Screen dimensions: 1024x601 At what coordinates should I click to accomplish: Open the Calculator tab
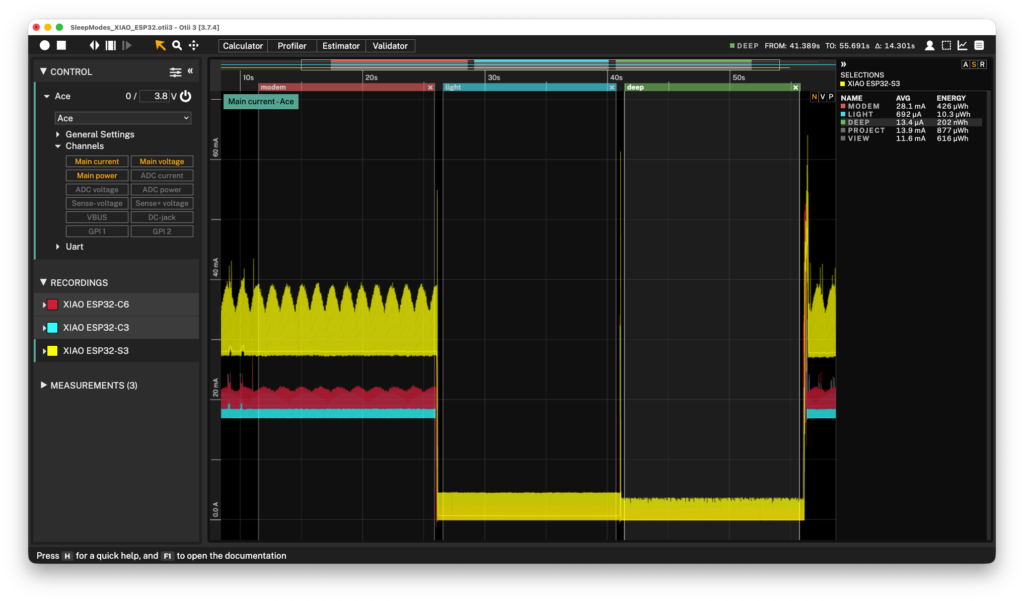click(x=242, y=46)
